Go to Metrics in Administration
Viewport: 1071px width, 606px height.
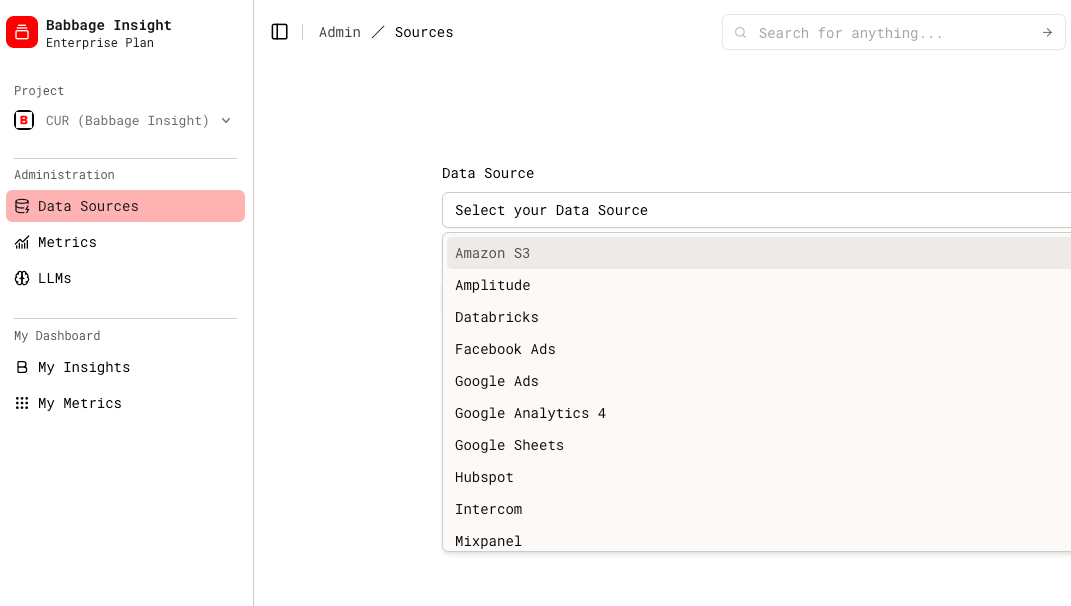[126, 243]
